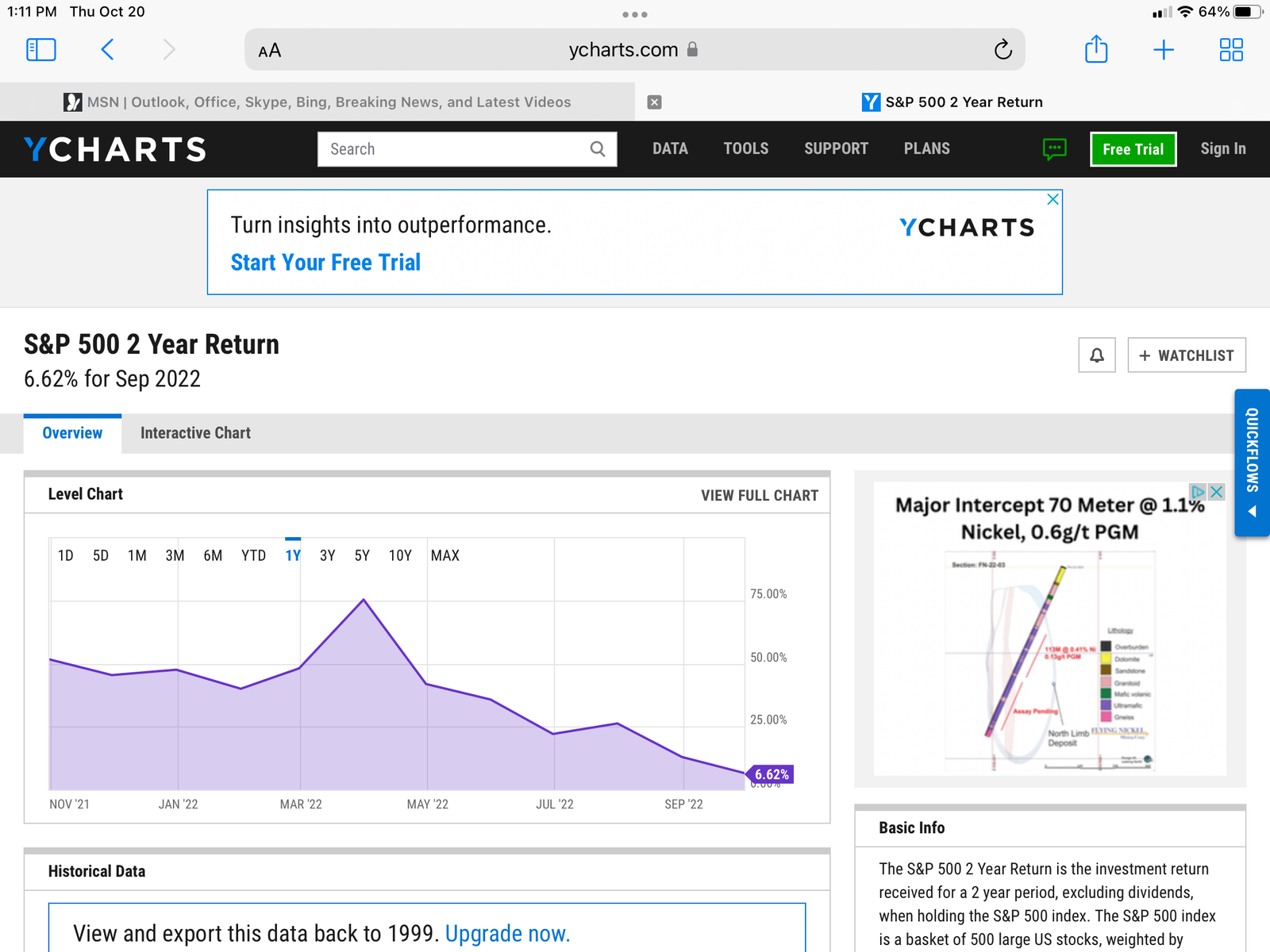1270x952 pixels.
Task: Go back with the Safari back arrow
Action: coord(108,50)
